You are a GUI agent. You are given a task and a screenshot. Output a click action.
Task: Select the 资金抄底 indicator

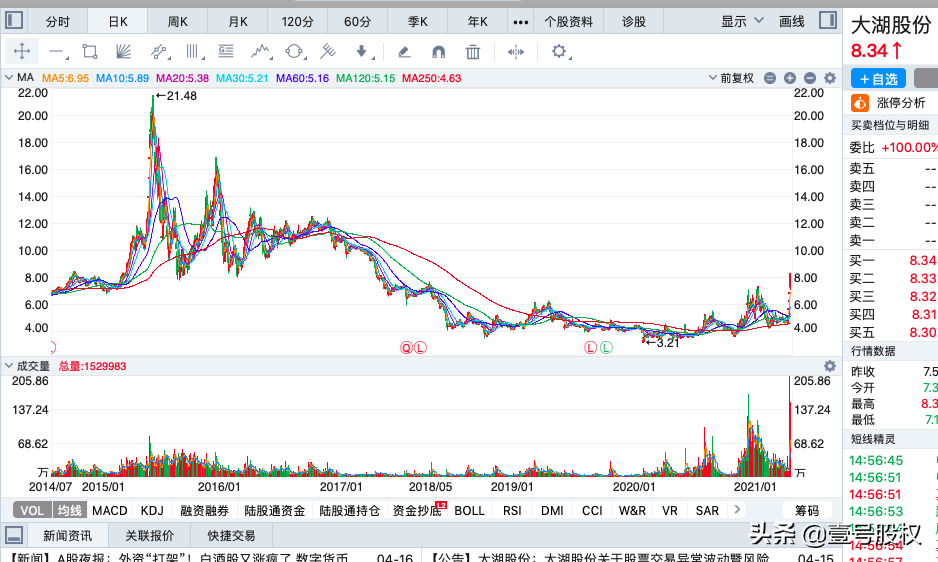pyautogui.click(x=417, y=511)
